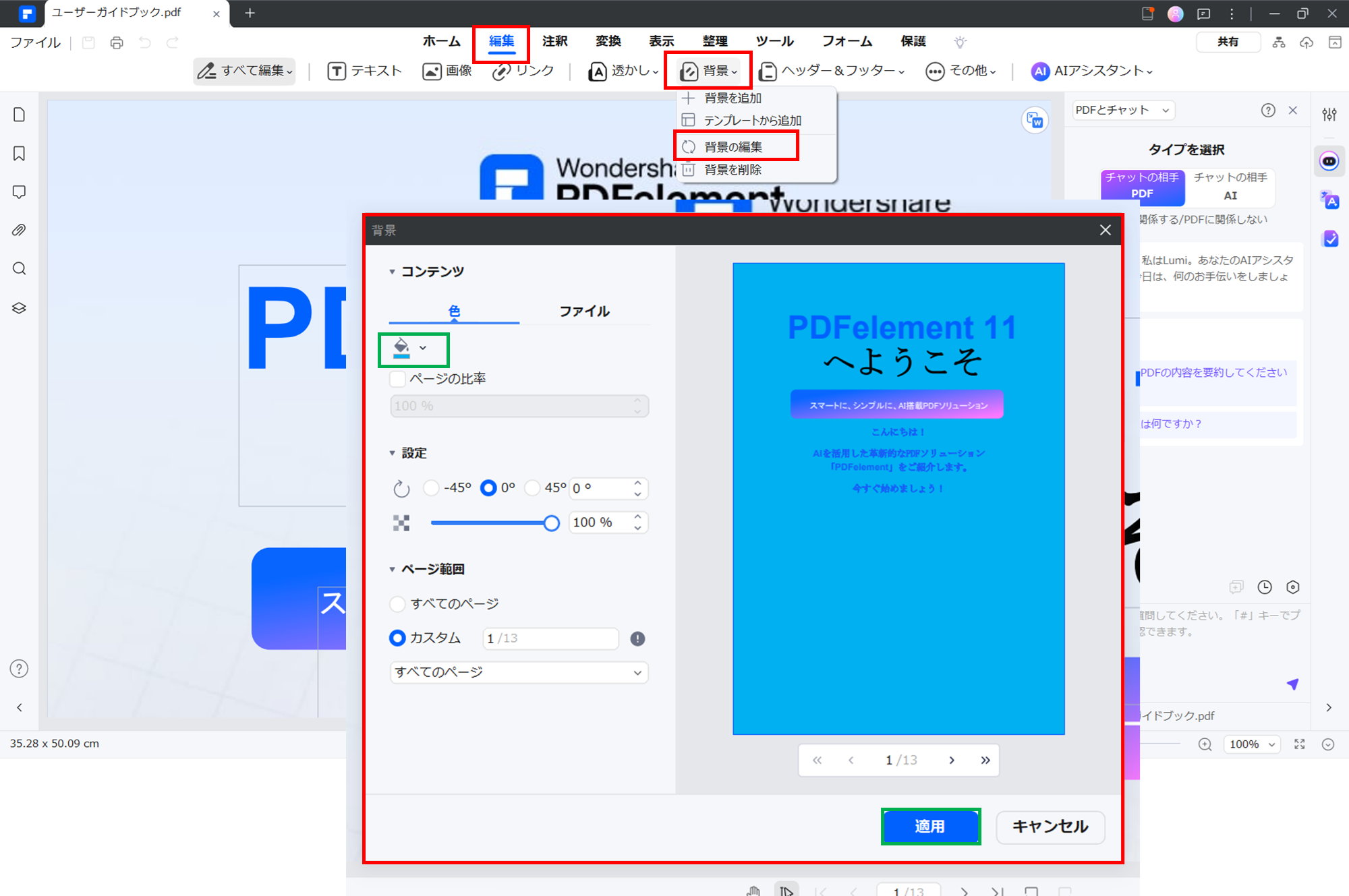This screenshot has width=1349, height=896.
Task: Open the comments panel in left sidebar
Action: click(19, 192)
